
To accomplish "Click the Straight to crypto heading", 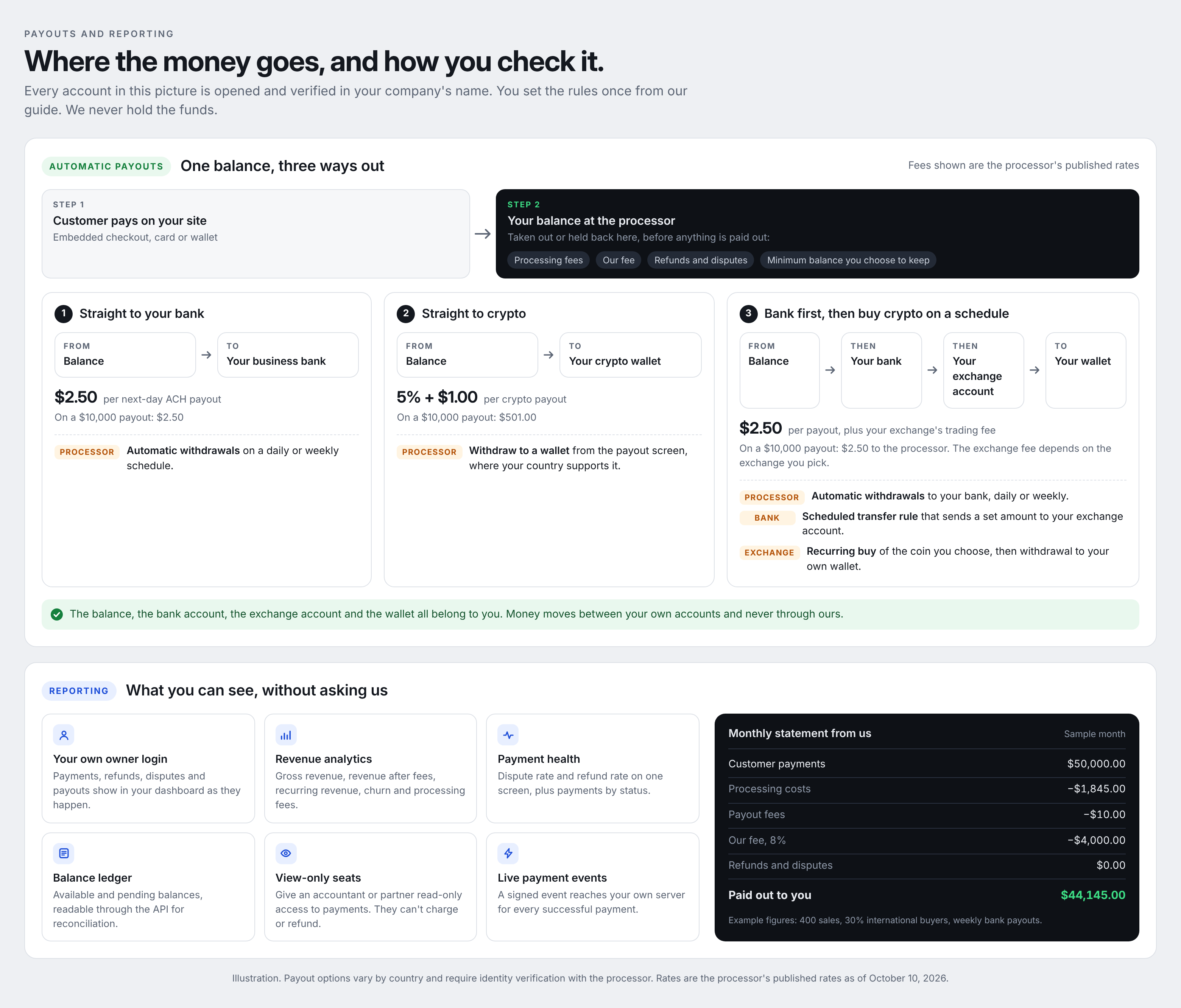I will [x=474, y=314].
